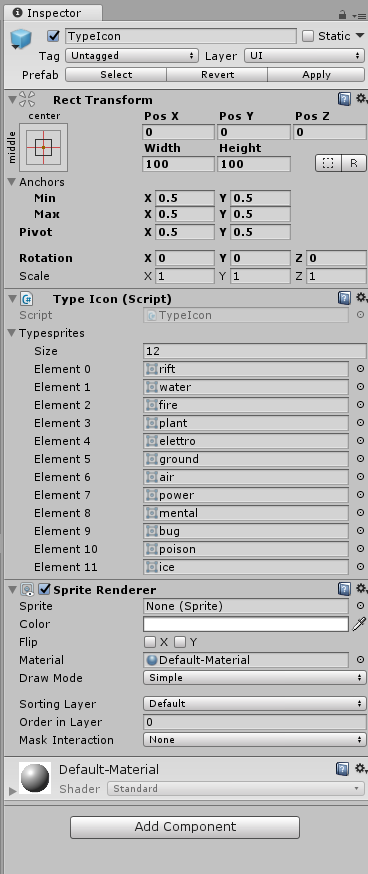Toggle the Inspector lock icon
The image size is (368, 874).
[x=342, y=15]
